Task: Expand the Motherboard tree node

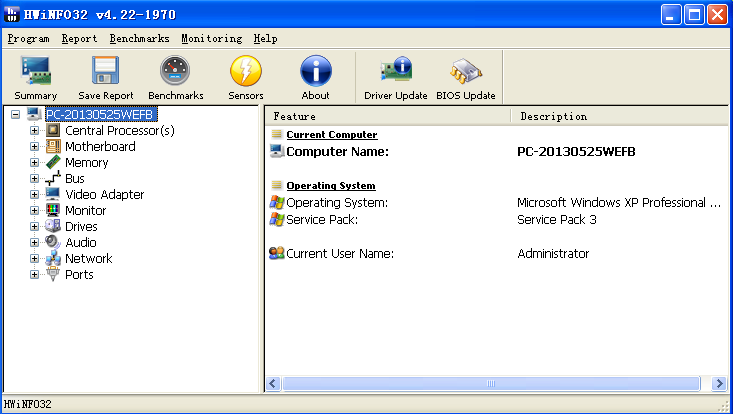Action: tap(35, 147)
